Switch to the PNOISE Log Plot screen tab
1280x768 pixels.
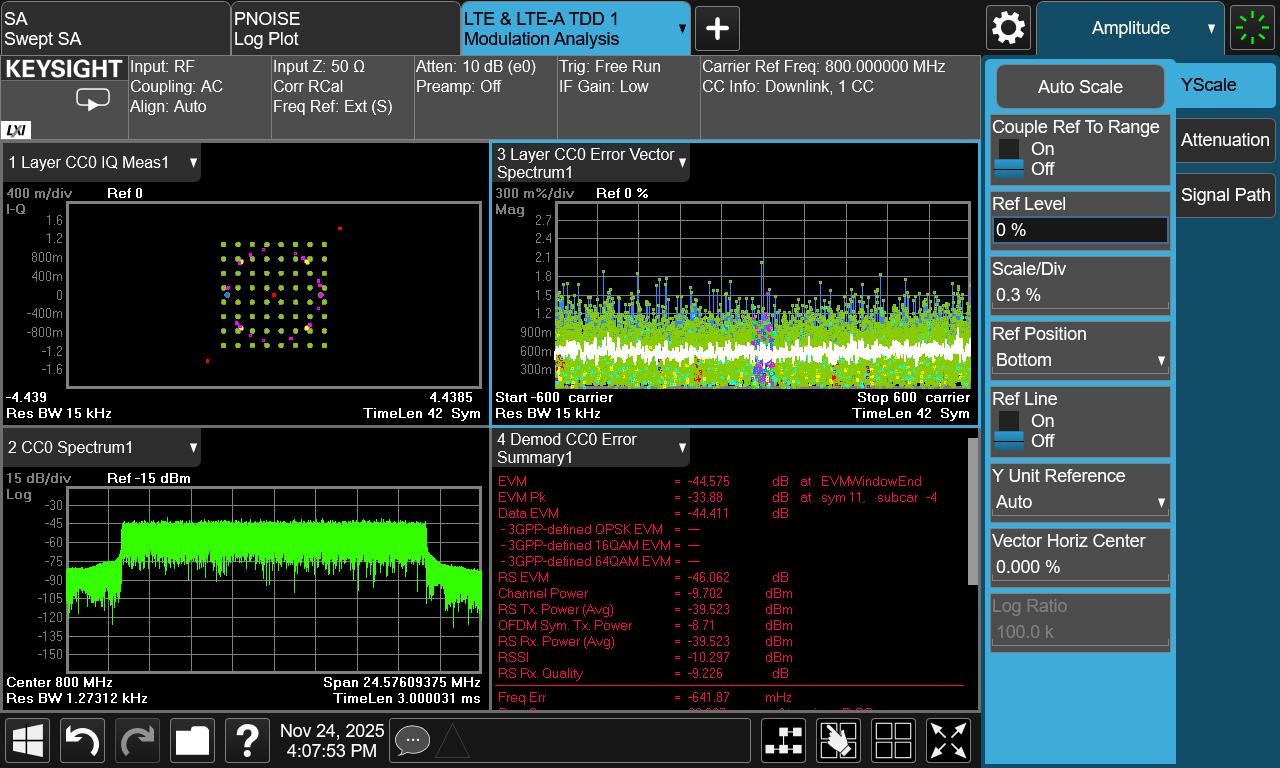point(345,28)
